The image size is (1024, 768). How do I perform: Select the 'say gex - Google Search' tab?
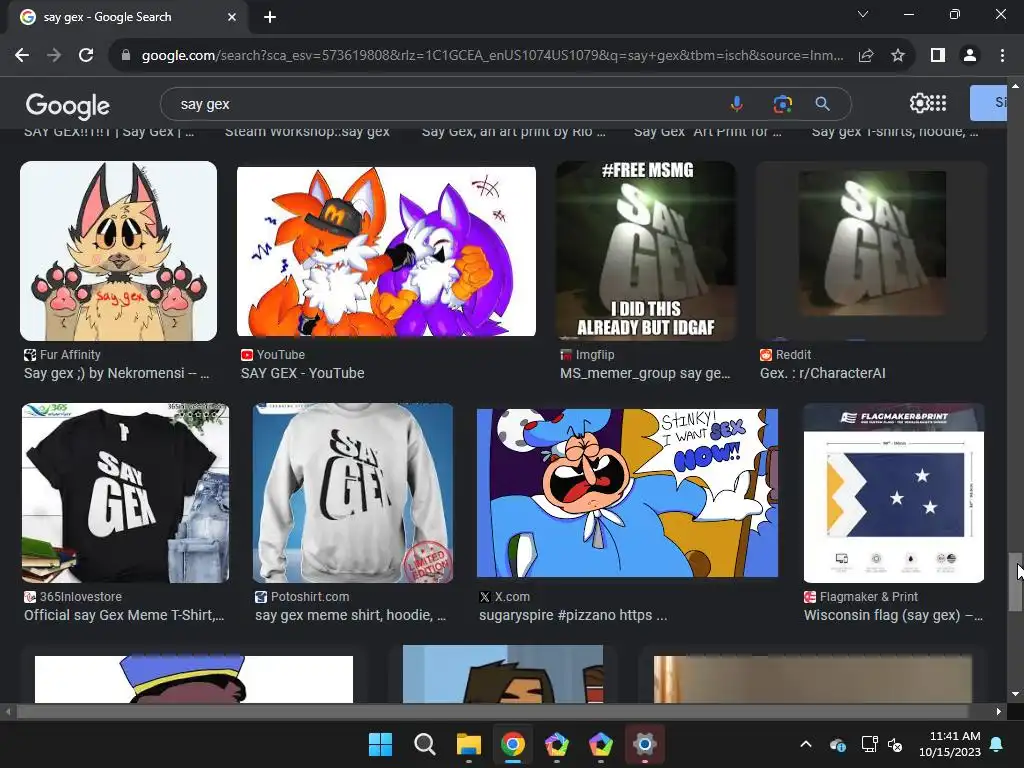pos(127,17)
